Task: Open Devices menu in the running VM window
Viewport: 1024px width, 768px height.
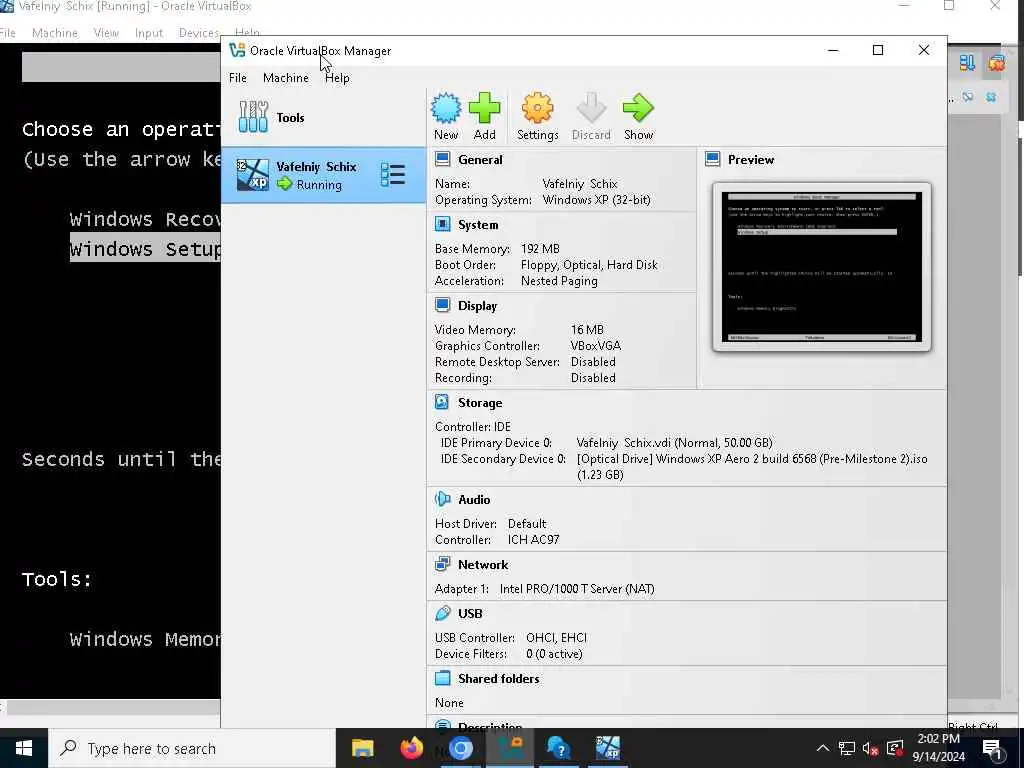Action: click(x=199, y=33)
